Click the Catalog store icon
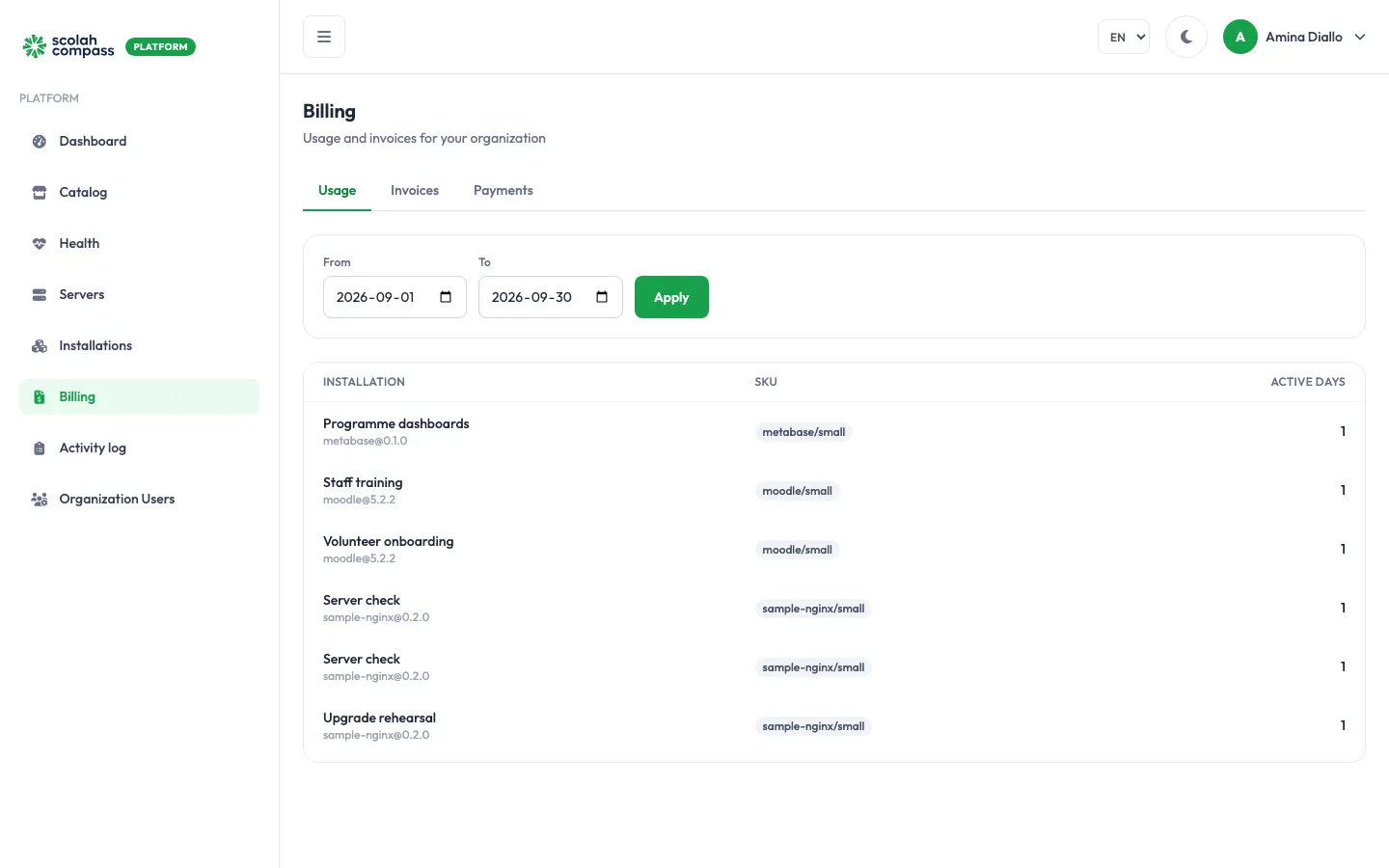Screen dimensions: 1389x868 tap(40, 193)
